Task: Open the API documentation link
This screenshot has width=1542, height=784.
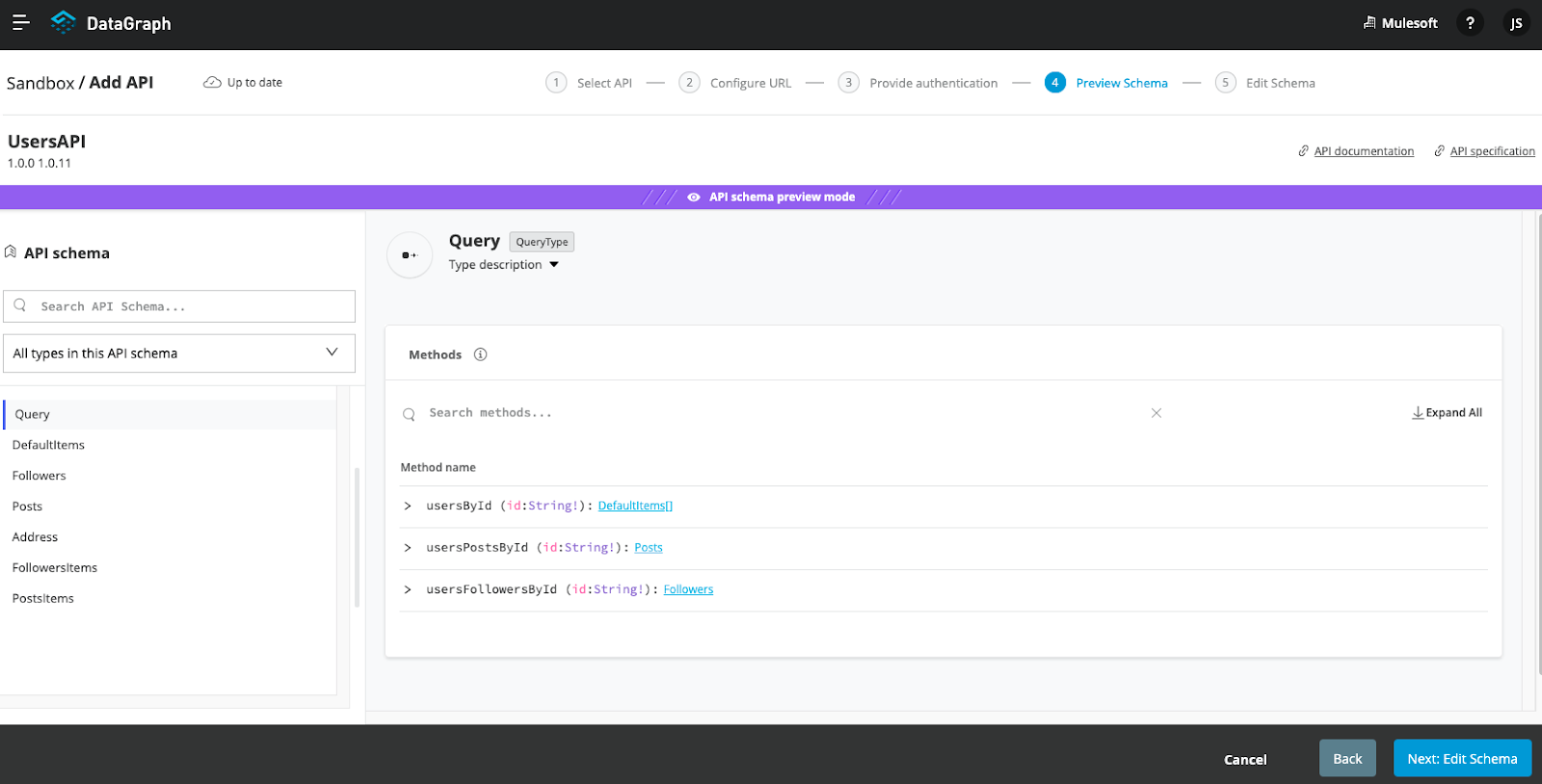Action: (x=1364, y=151)
